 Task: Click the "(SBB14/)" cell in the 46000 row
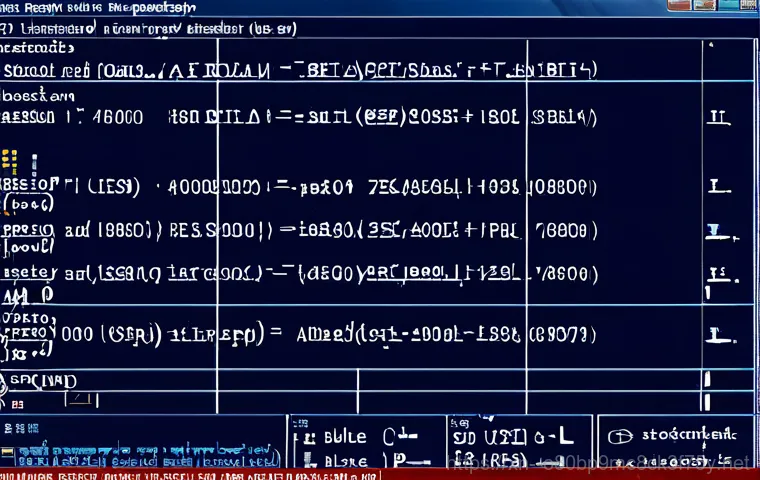(564, 117)
